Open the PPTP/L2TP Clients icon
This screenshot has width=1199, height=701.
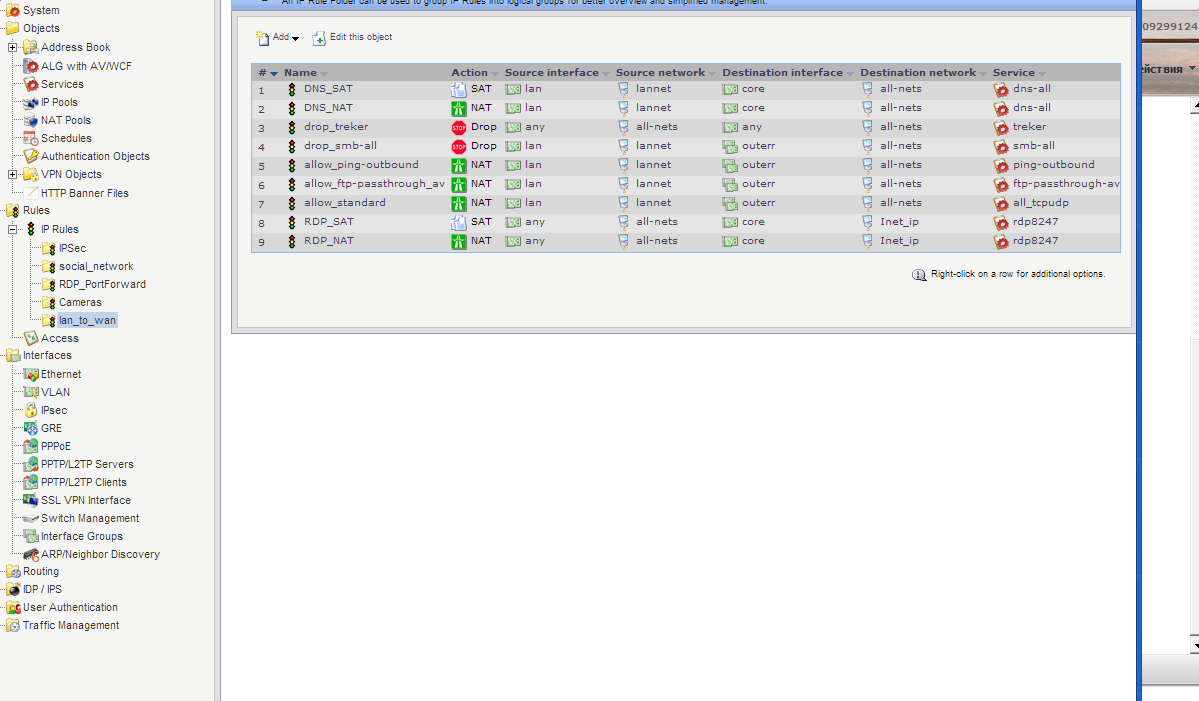click(x=31, y=482)
